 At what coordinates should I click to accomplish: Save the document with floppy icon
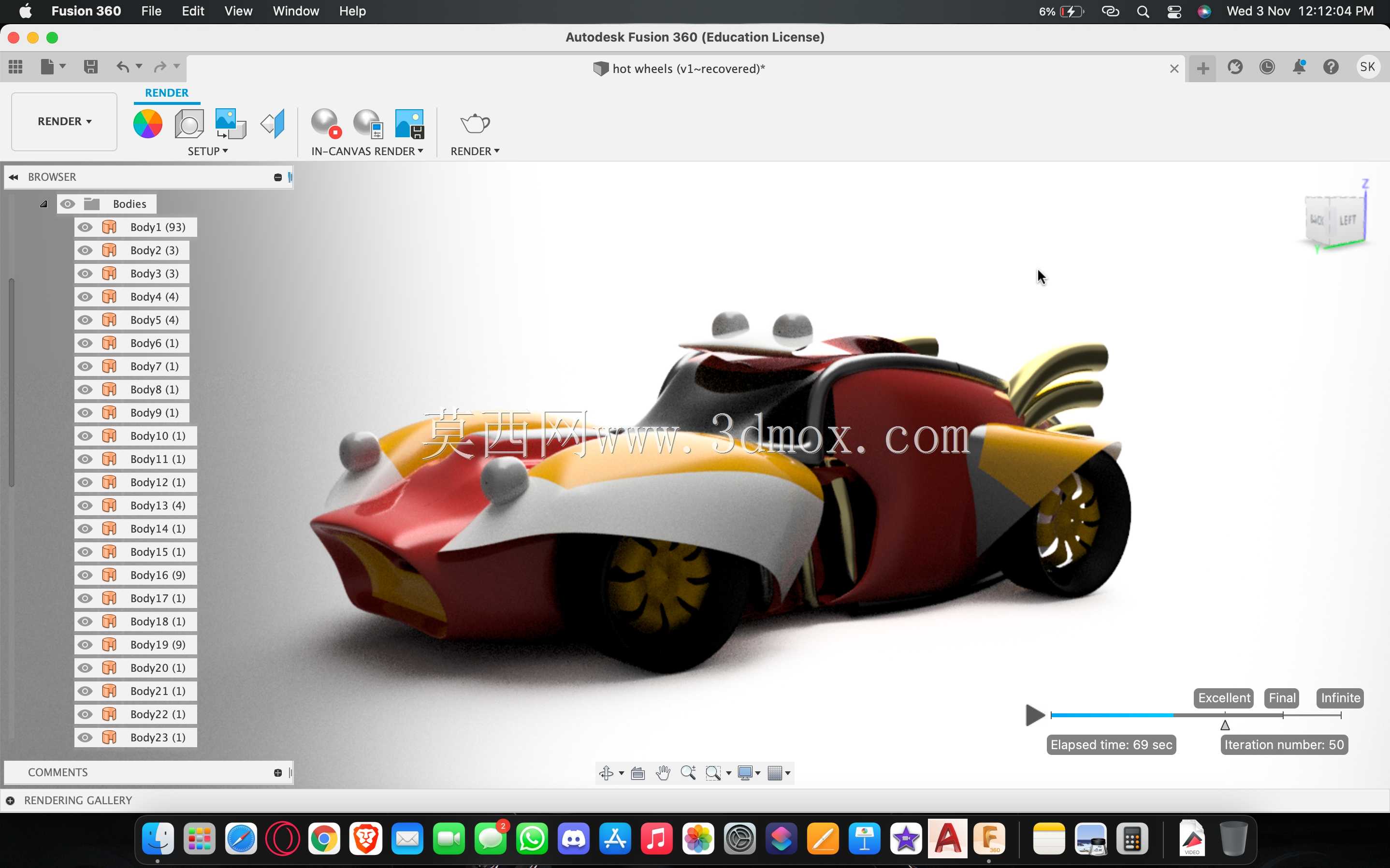90,67
